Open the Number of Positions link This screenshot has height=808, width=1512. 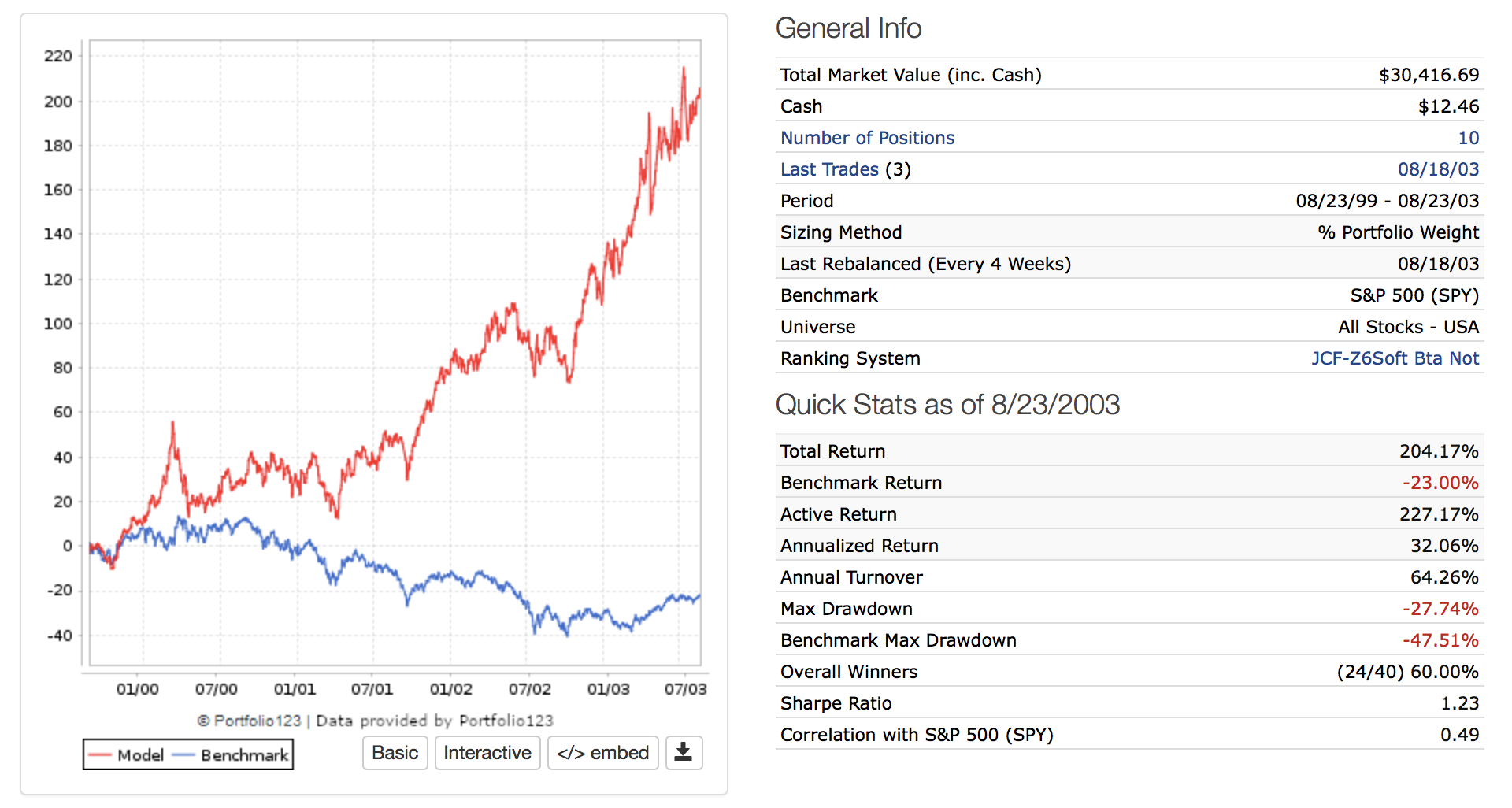[867, 138]
